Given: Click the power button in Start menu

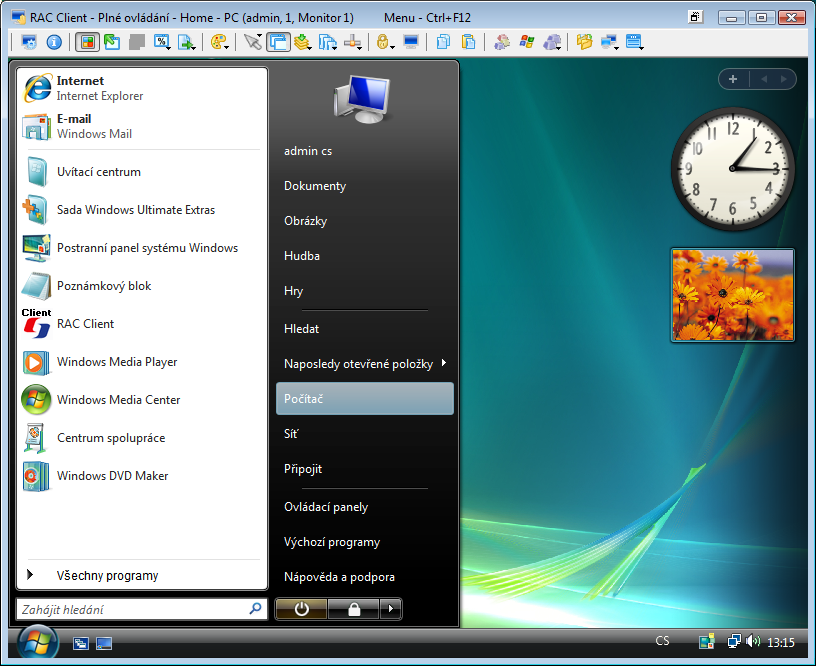Looking at the screenshot, I should [x=301, y=609].
